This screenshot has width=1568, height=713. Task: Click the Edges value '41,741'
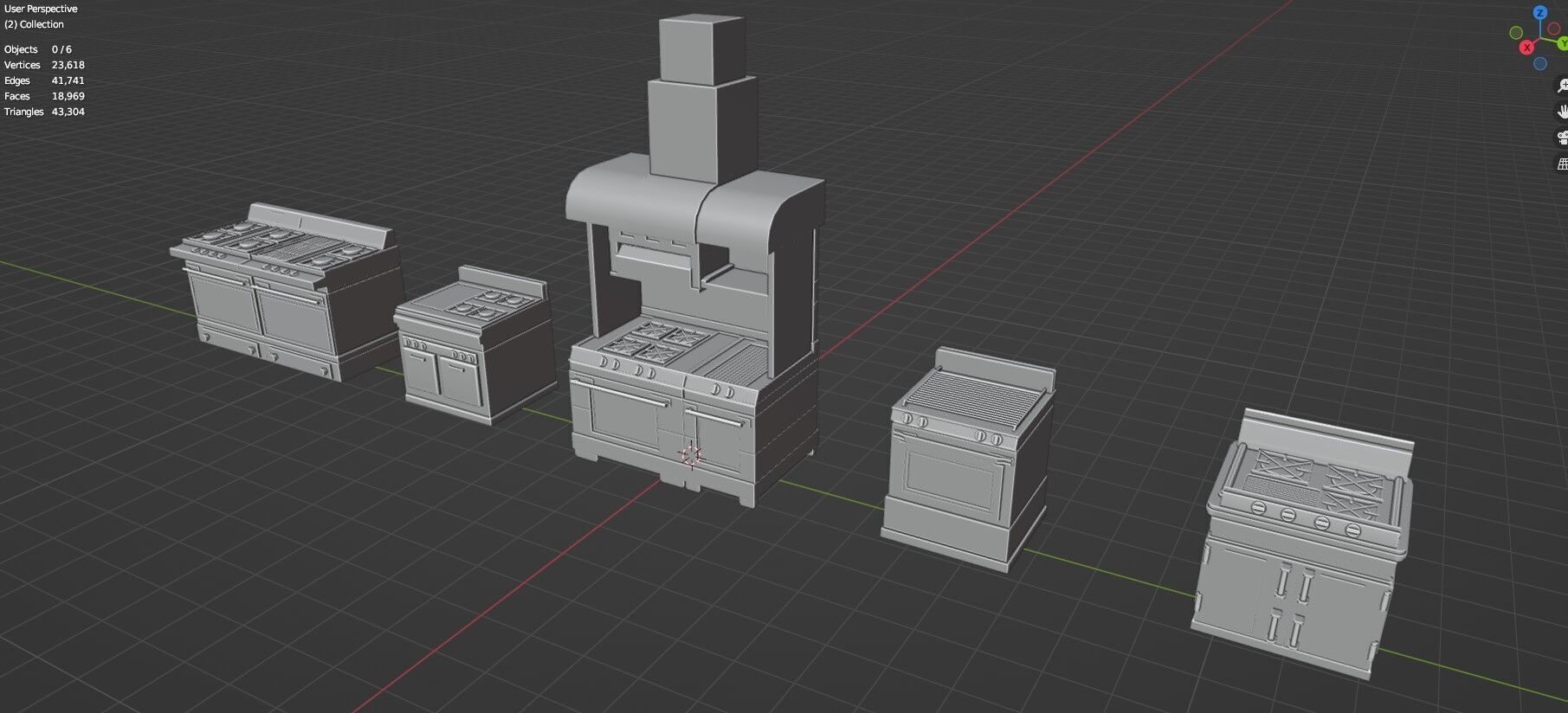[68, 80]
